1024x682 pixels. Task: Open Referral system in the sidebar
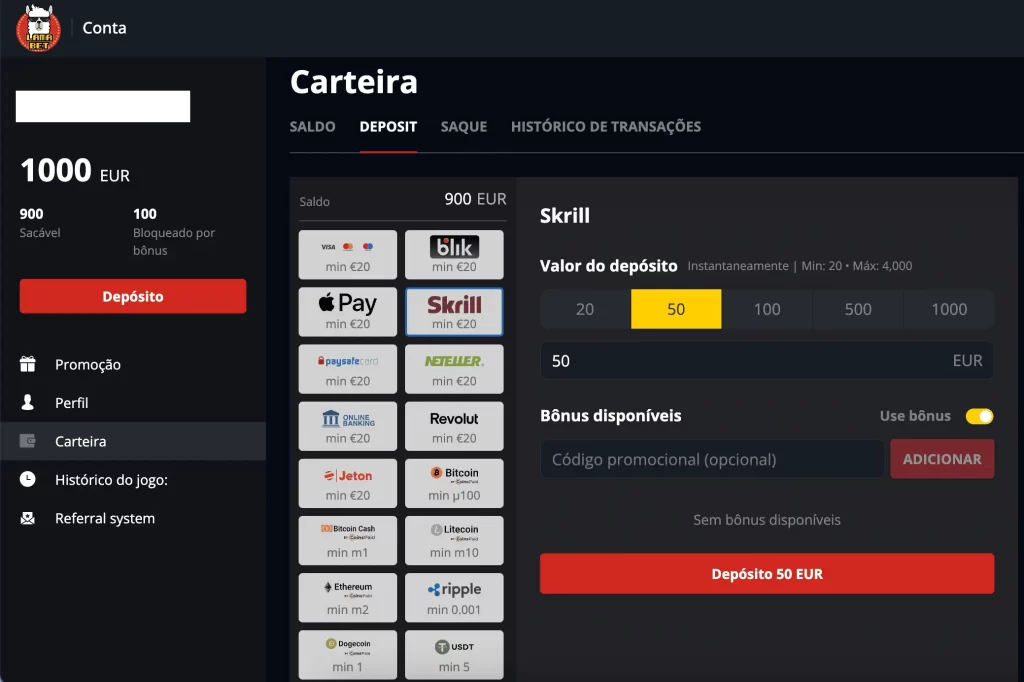[133, 518]
